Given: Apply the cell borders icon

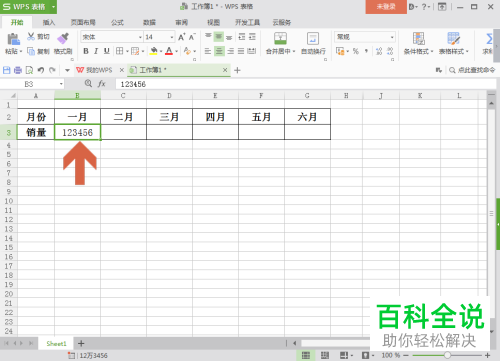Looking at the screenshot, I should coord(119,51).
